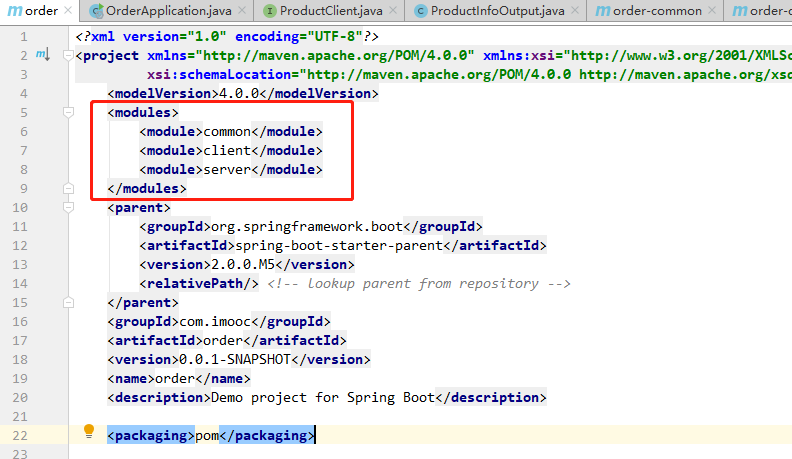
Task: Click the relativePath tag on line 14
Action: tap(199, 284)
